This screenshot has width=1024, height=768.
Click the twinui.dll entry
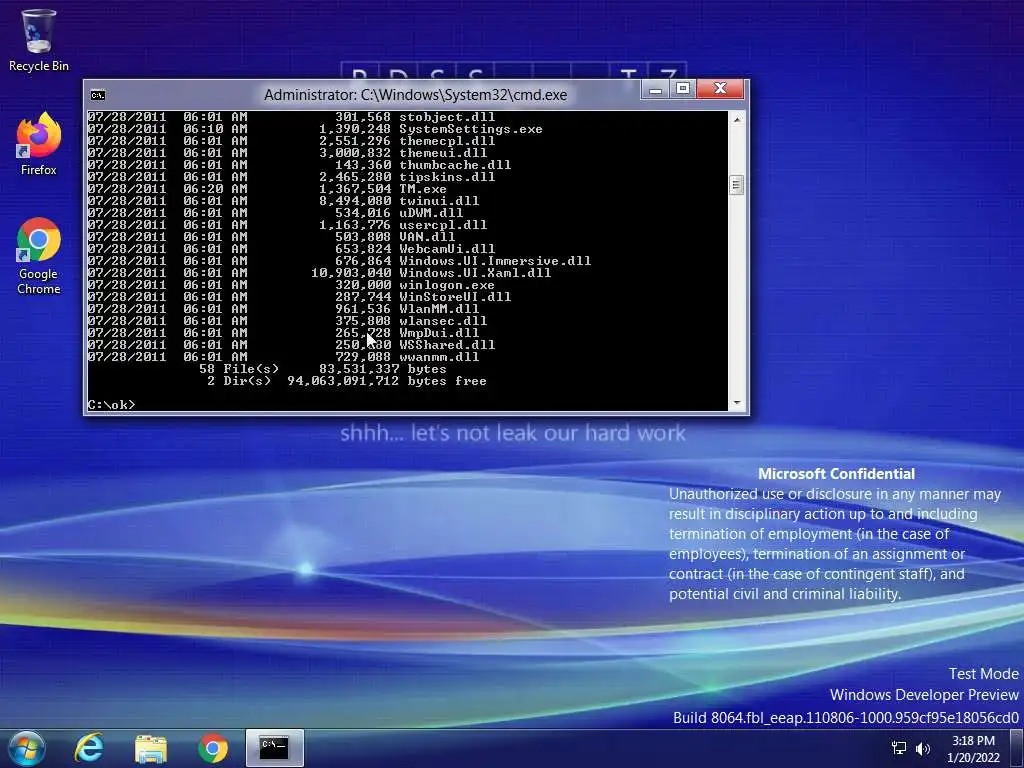pos(440,201)
